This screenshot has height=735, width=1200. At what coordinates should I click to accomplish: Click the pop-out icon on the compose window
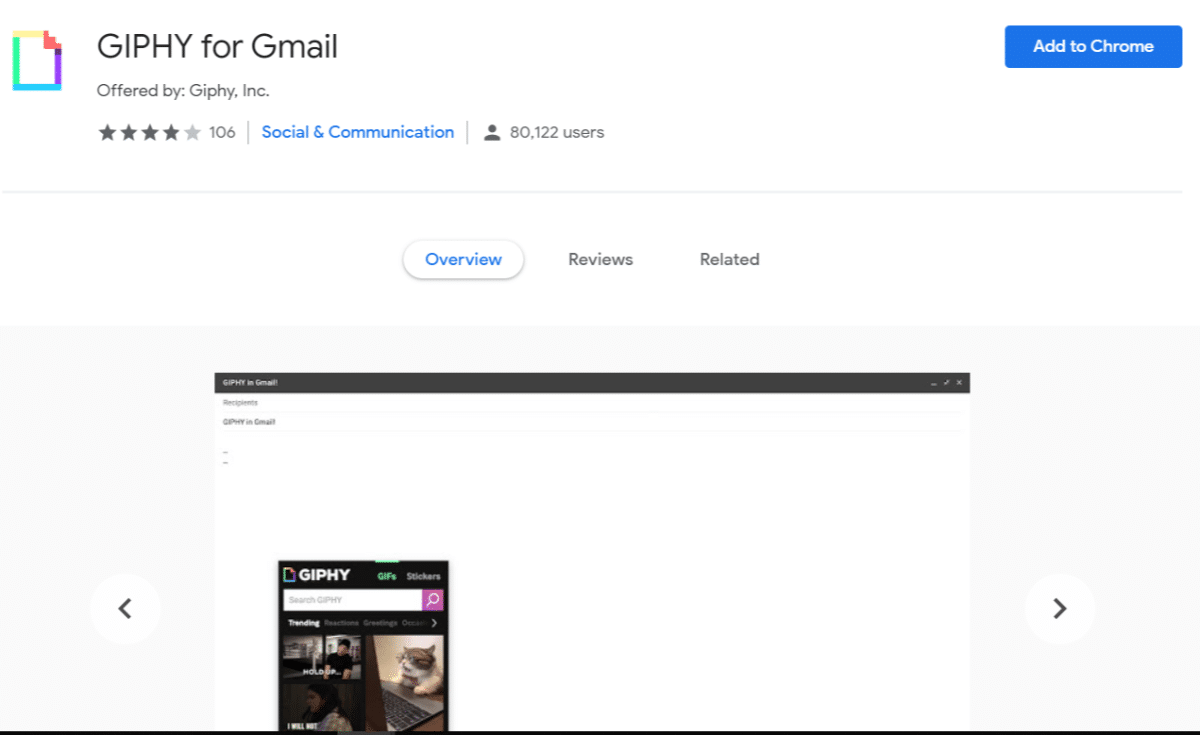click(x=946, y=382)
